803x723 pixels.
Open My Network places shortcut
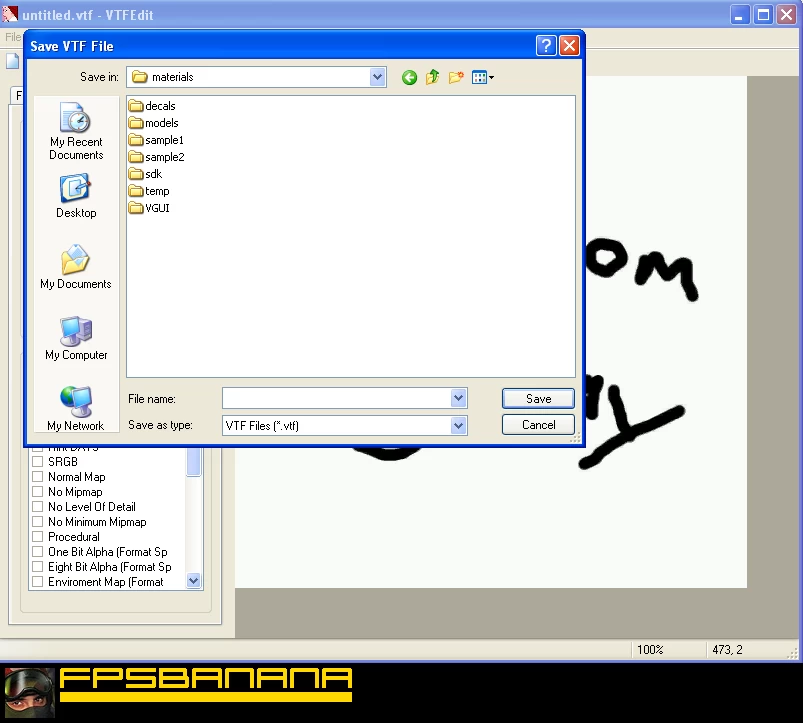pyautogui.click(x=76, y=409)
